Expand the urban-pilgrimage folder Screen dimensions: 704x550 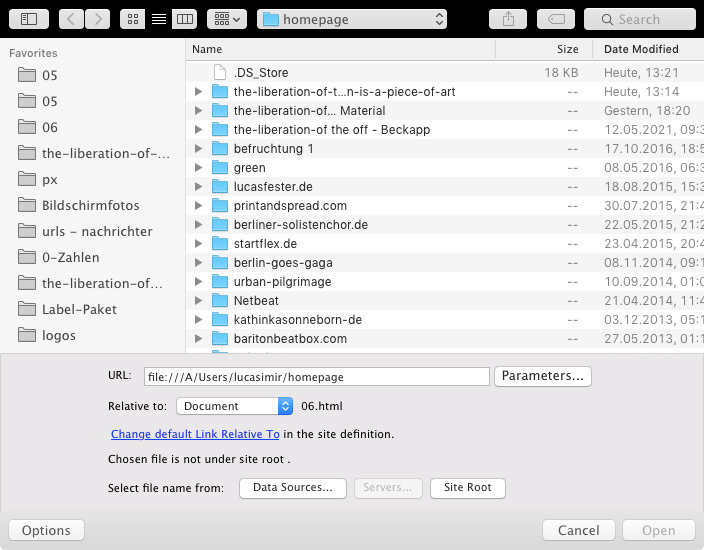click(198, 282)
